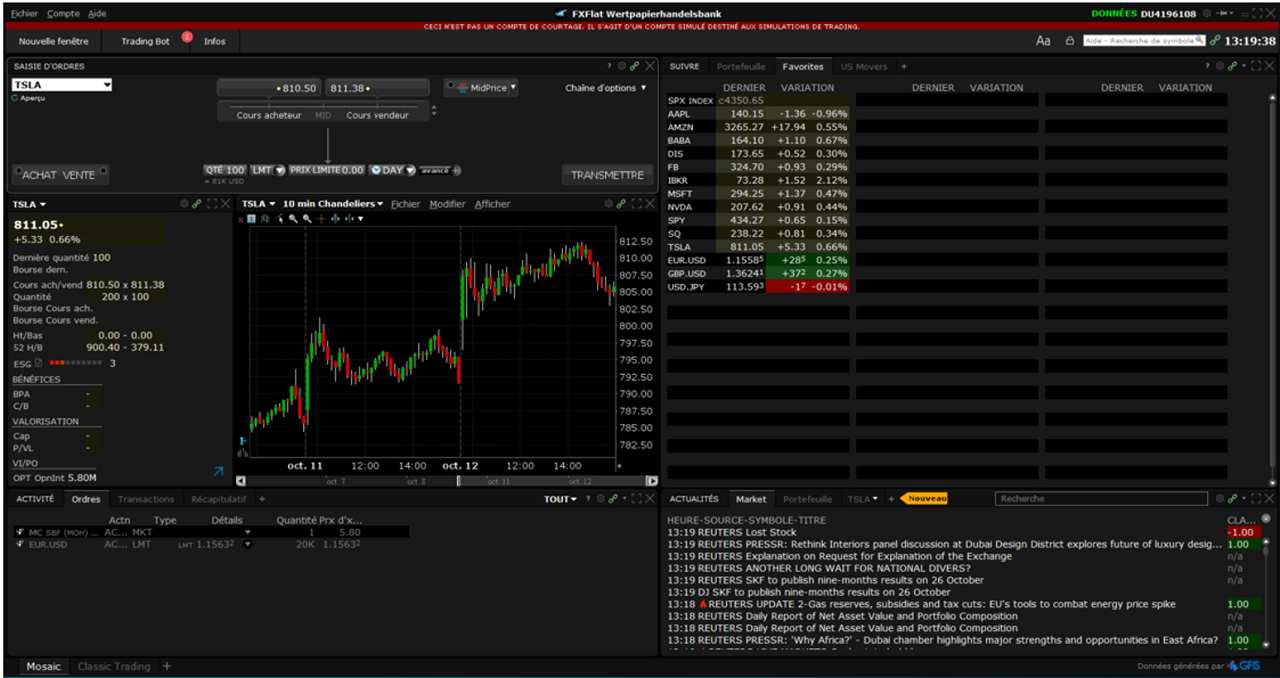Toggle icon on MC SBF order row
1280x678 pixels.
point(20,532)
